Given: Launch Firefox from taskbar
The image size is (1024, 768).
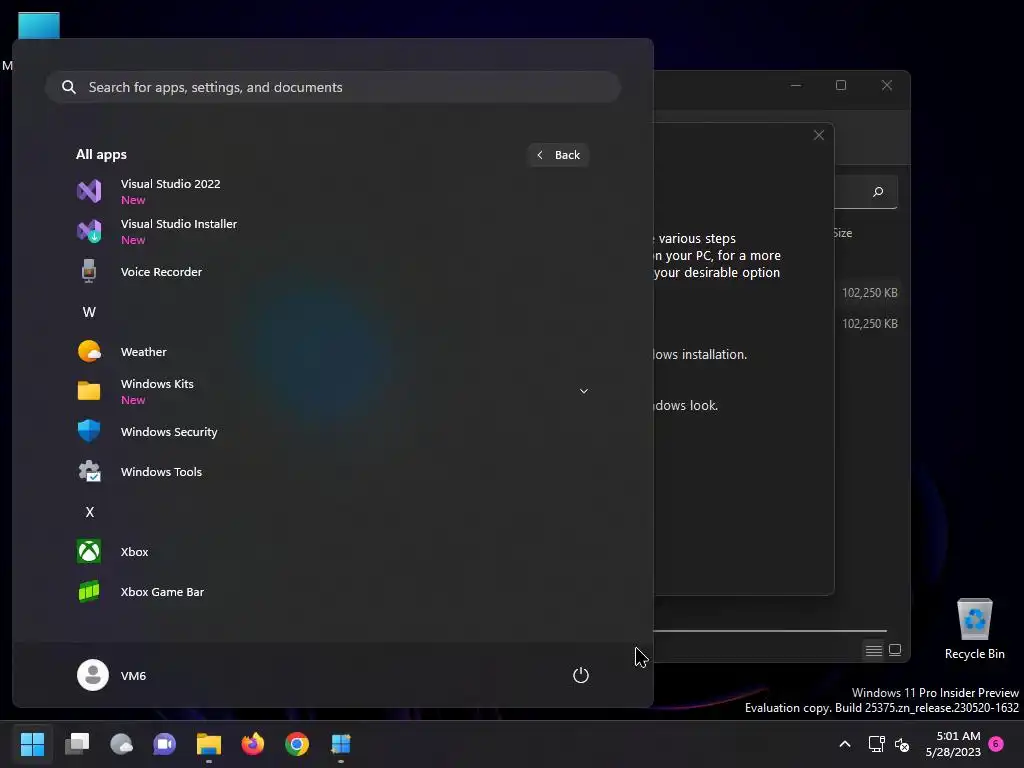Looking at the screenshot, I should point(253,744).
